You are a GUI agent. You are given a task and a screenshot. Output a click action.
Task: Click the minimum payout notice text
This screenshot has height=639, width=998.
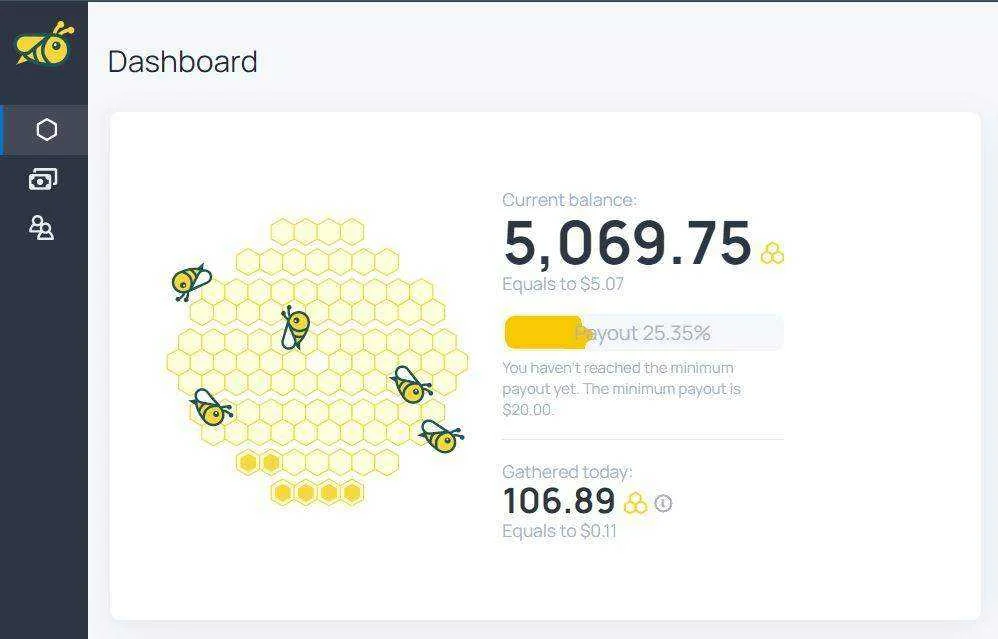tap(621, 389)
